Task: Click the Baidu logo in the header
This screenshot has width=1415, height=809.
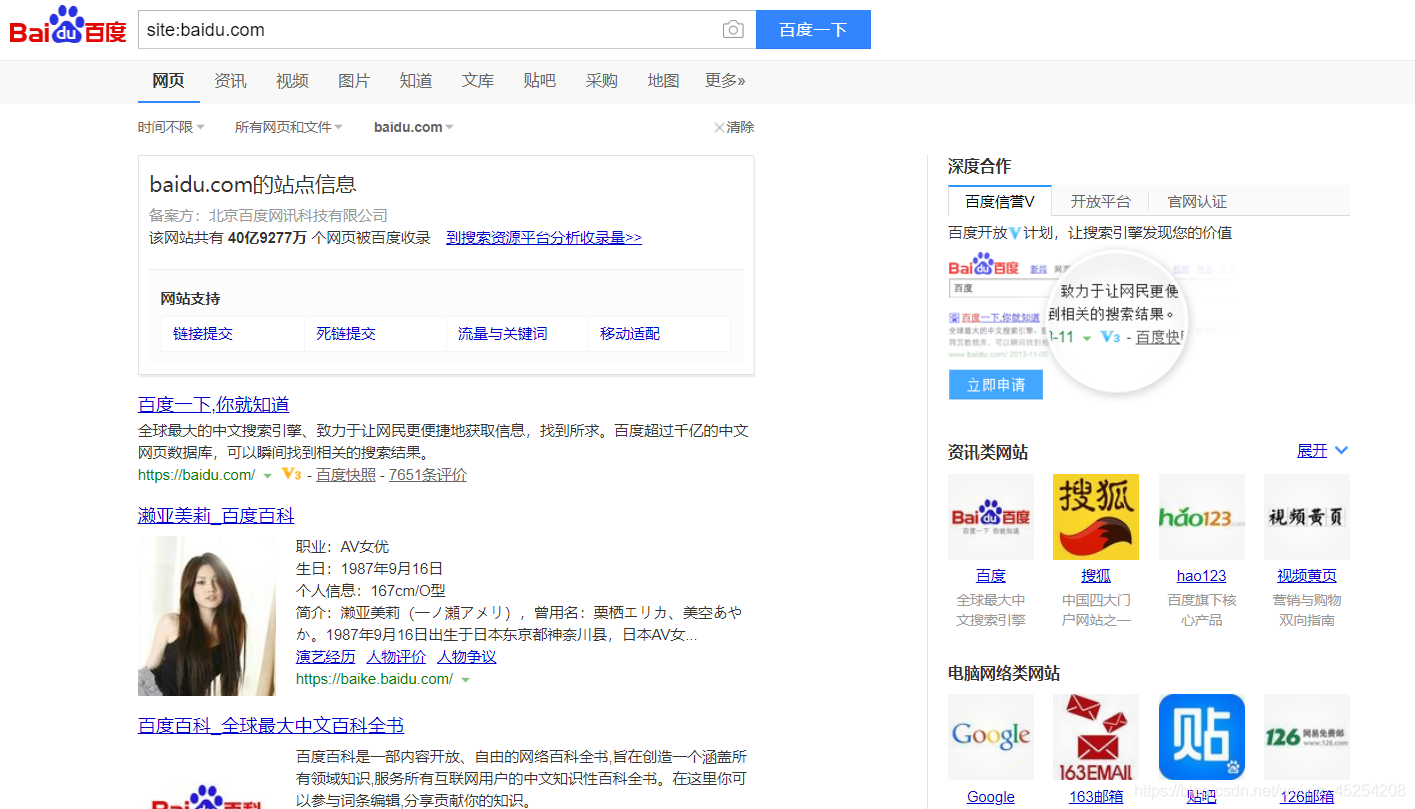Action: 68,27
